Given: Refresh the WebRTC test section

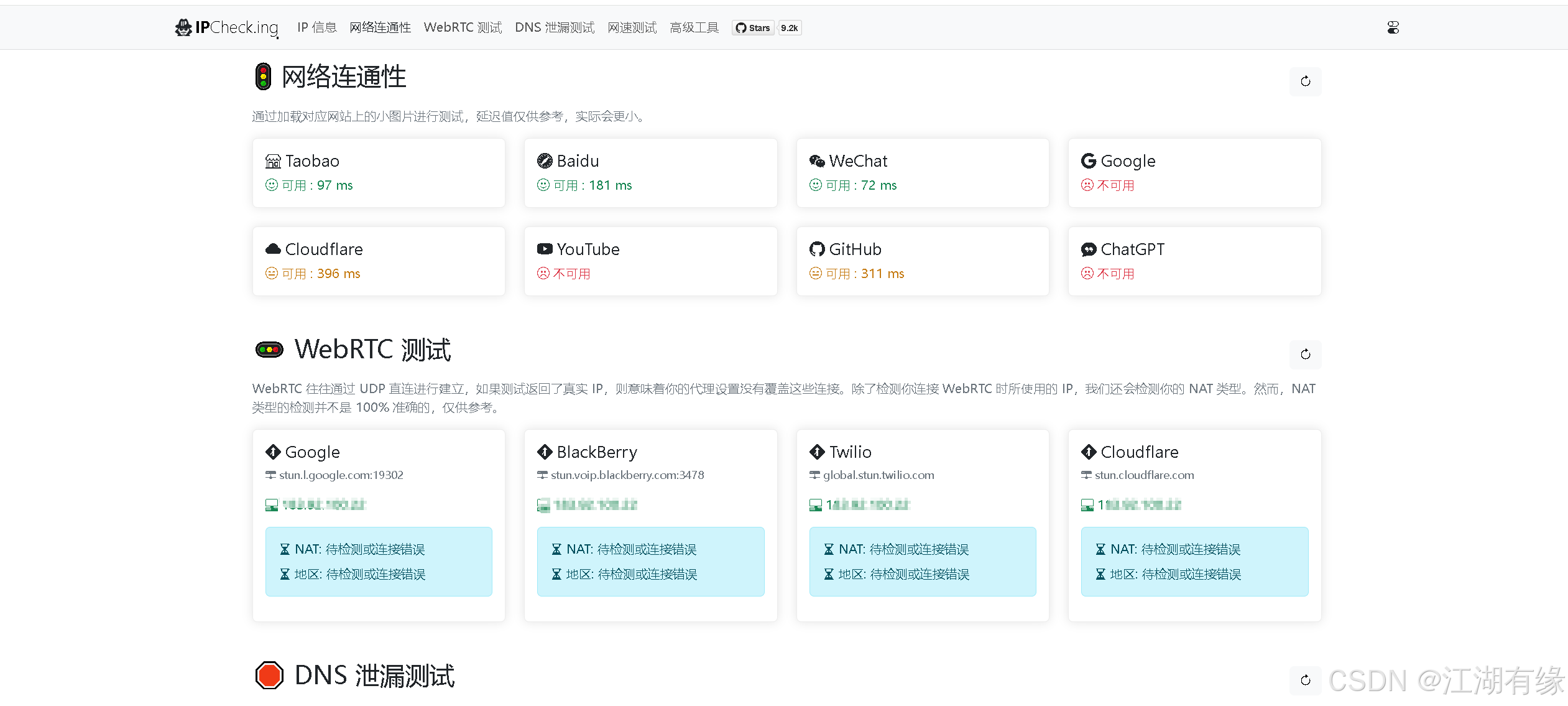Looking at the screenshot, I should [1305, 355].
